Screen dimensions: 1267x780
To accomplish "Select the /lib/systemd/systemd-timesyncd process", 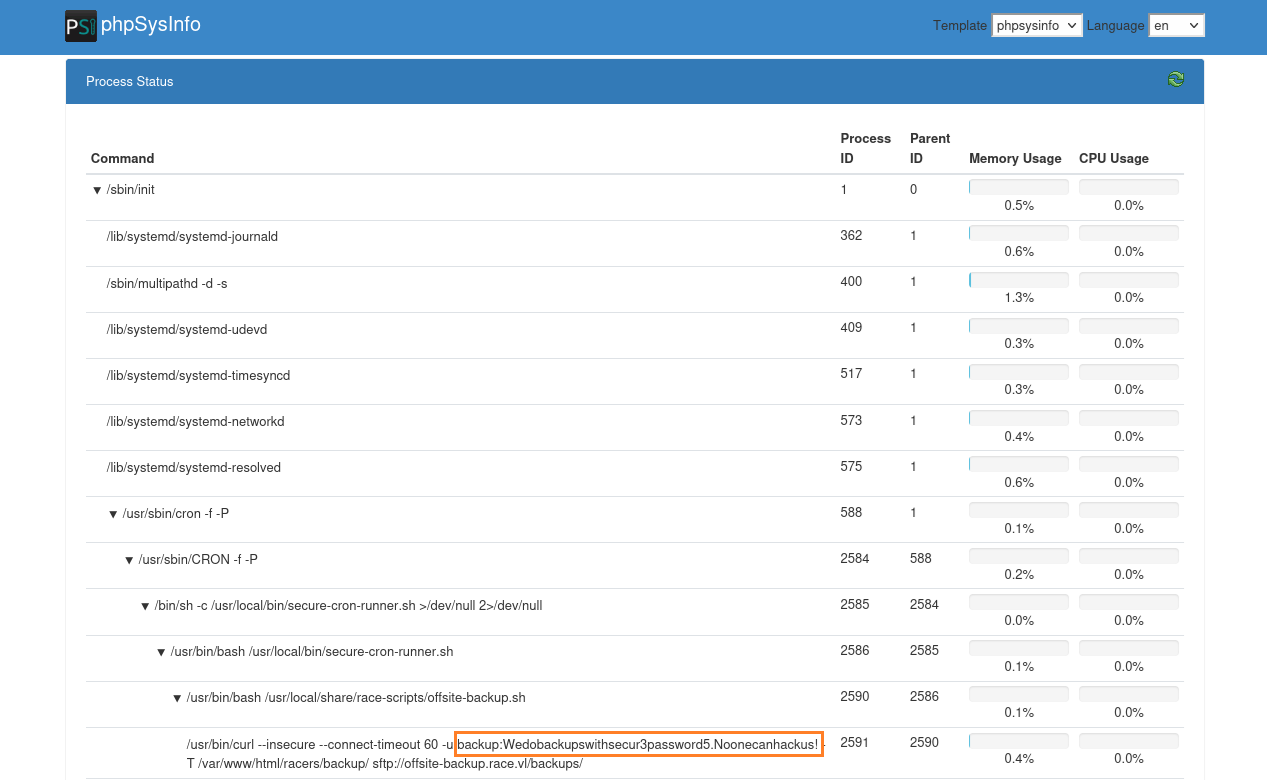I will coord(198,376).
